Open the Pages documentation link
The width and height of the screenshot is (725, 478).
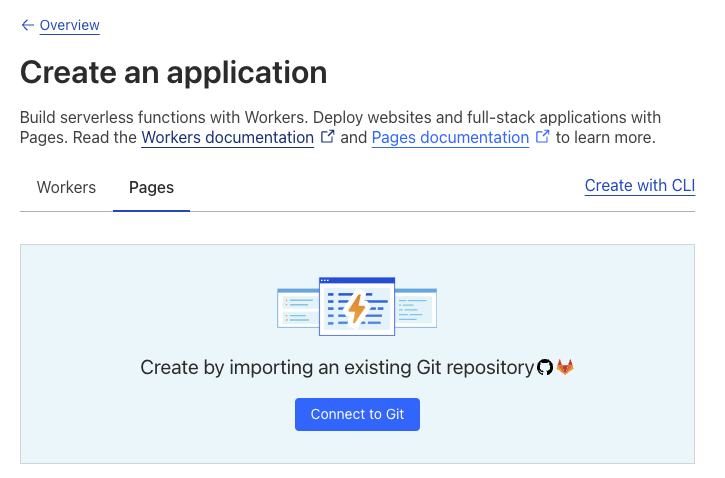450,137
